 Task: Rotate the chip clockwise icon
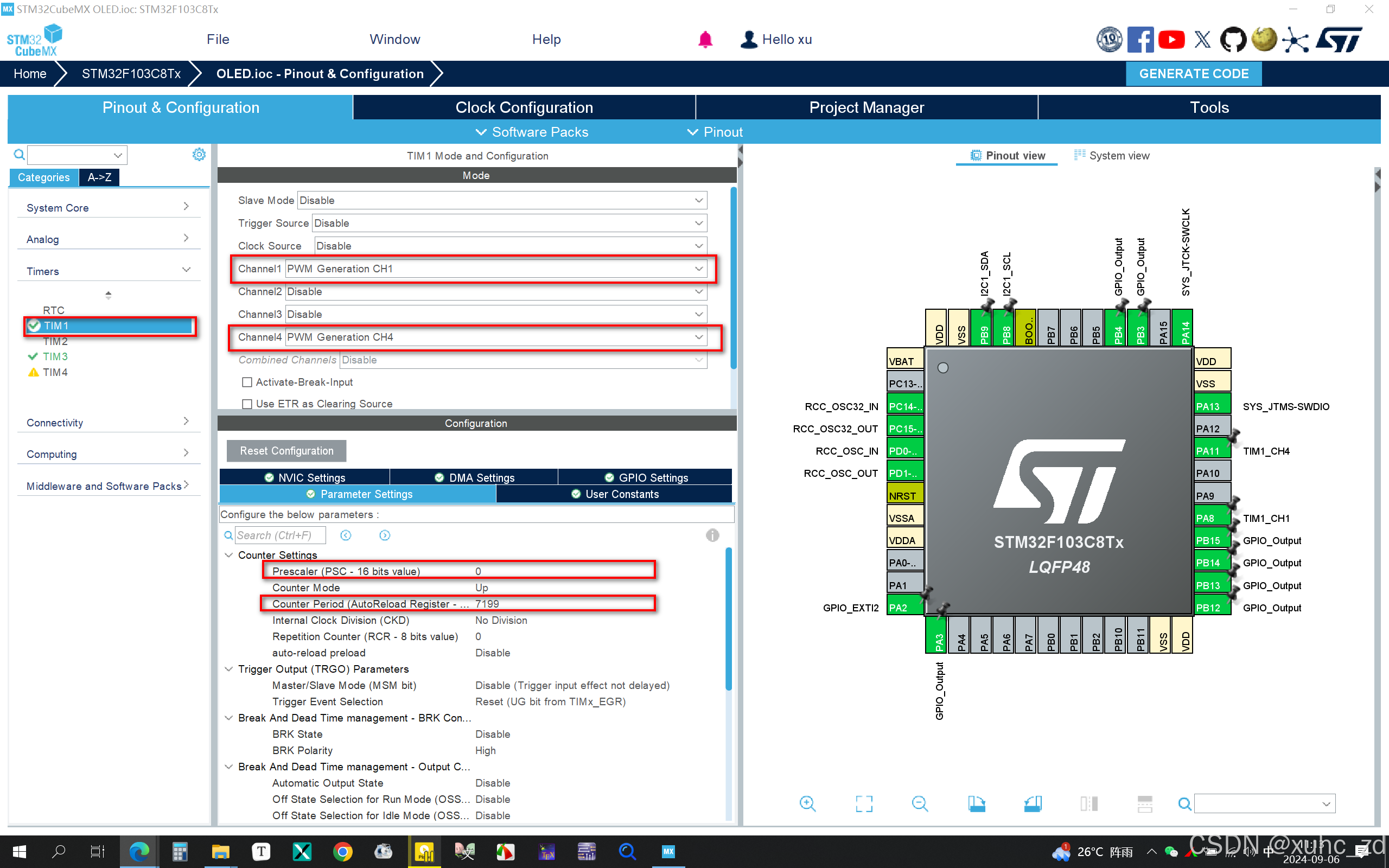click(976, 803)
